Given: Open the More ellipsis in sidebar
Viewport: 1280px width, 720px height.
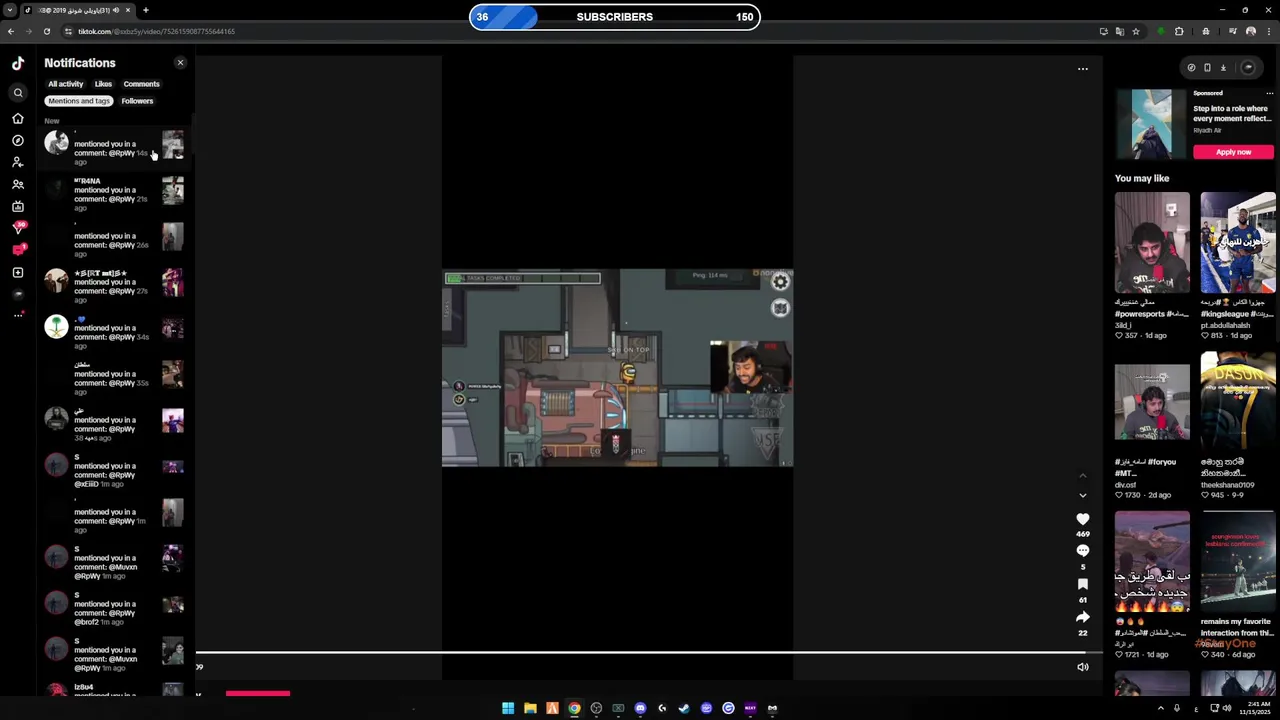Looking at the screenshot, I should (18, 315).
